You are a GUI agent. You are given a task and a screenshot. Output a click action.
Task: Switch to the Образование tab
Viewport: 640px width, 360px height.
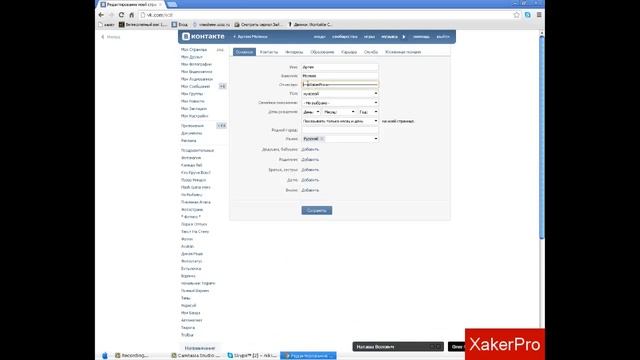click(322, 52)
